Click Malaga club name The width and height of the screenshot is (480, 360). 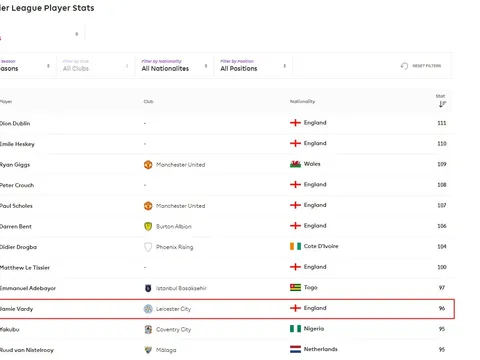pos(166,350)
